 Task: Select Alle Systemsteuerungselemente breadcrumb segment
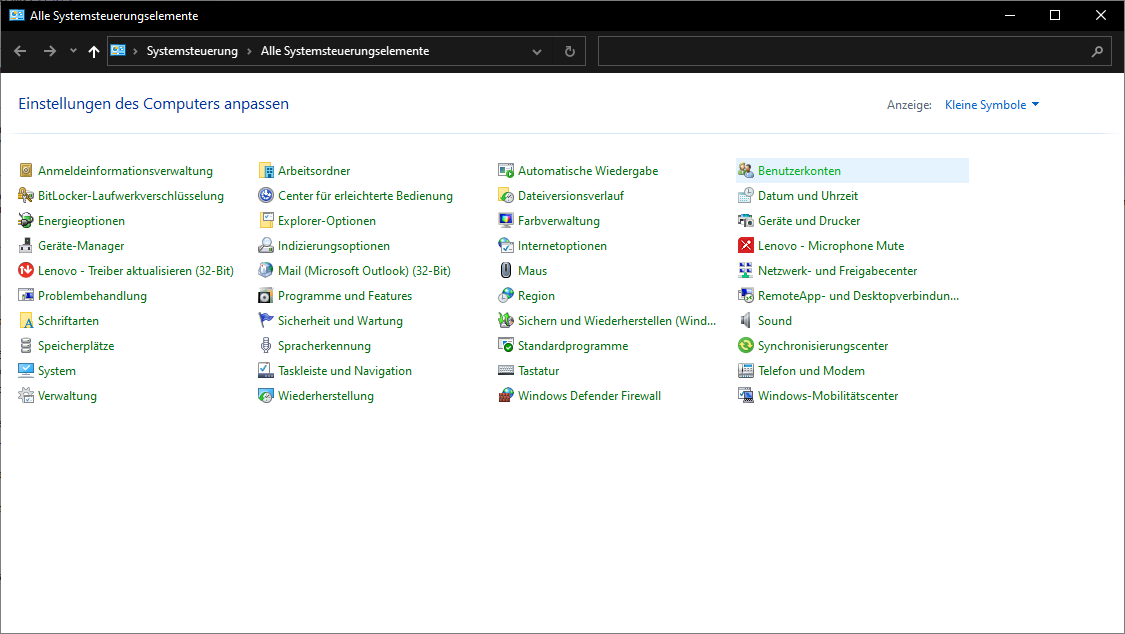344,51
